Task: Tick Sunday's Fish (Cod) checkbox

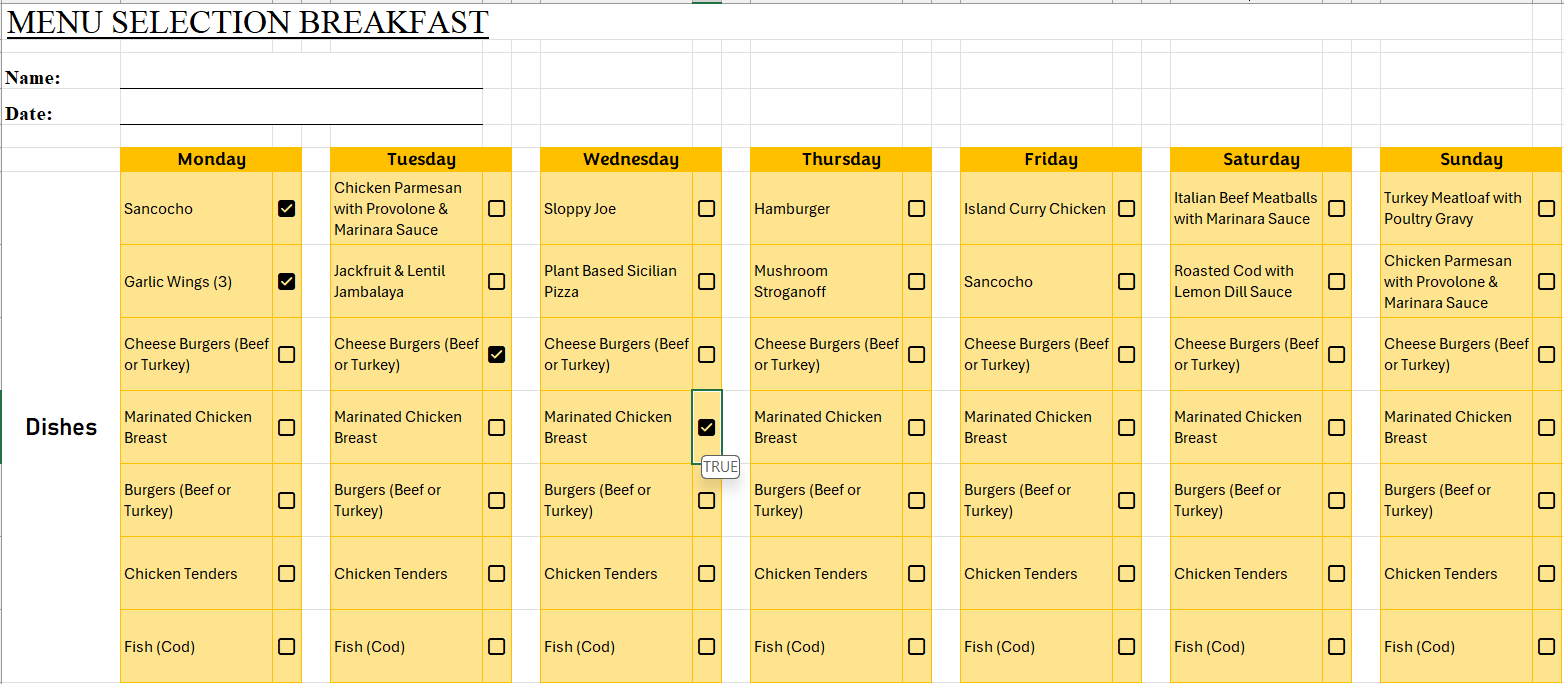Action: tap(1547, 647)
